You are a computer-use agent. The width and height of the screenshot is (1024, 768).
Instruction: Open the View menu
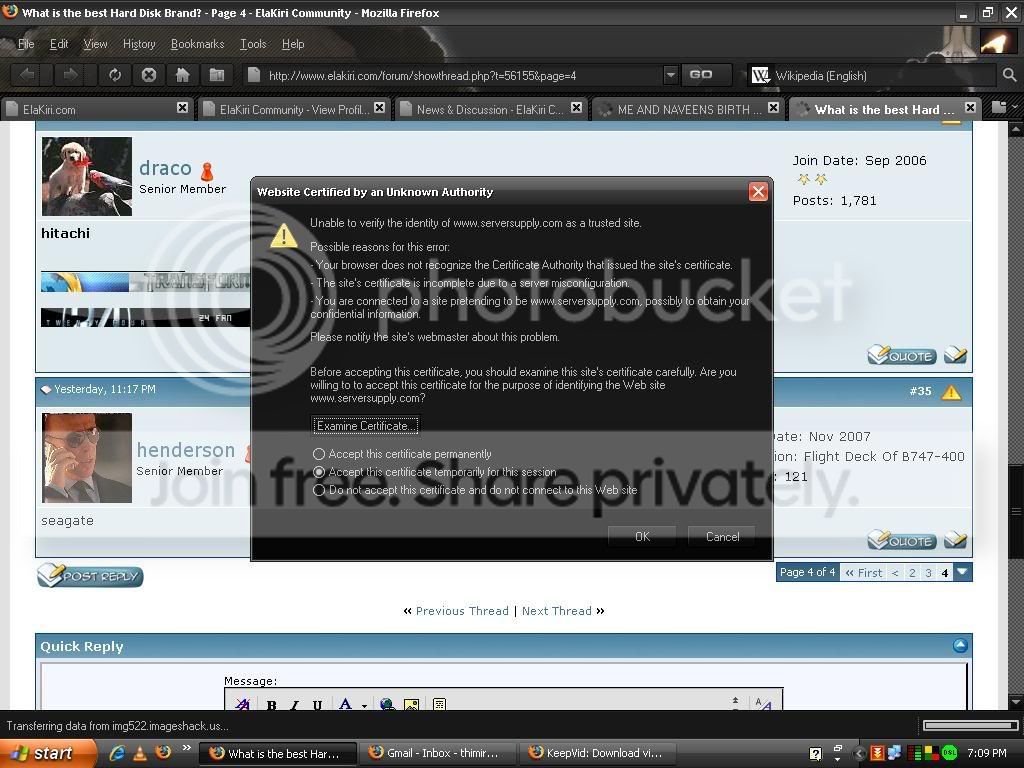point(95,44)
